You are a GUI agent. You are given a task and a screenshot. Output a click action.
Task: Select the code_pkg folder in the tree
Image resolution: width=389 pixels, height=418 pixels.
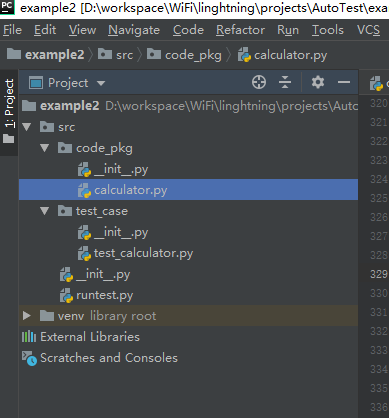pyautogui.click(x=188, y=148)
